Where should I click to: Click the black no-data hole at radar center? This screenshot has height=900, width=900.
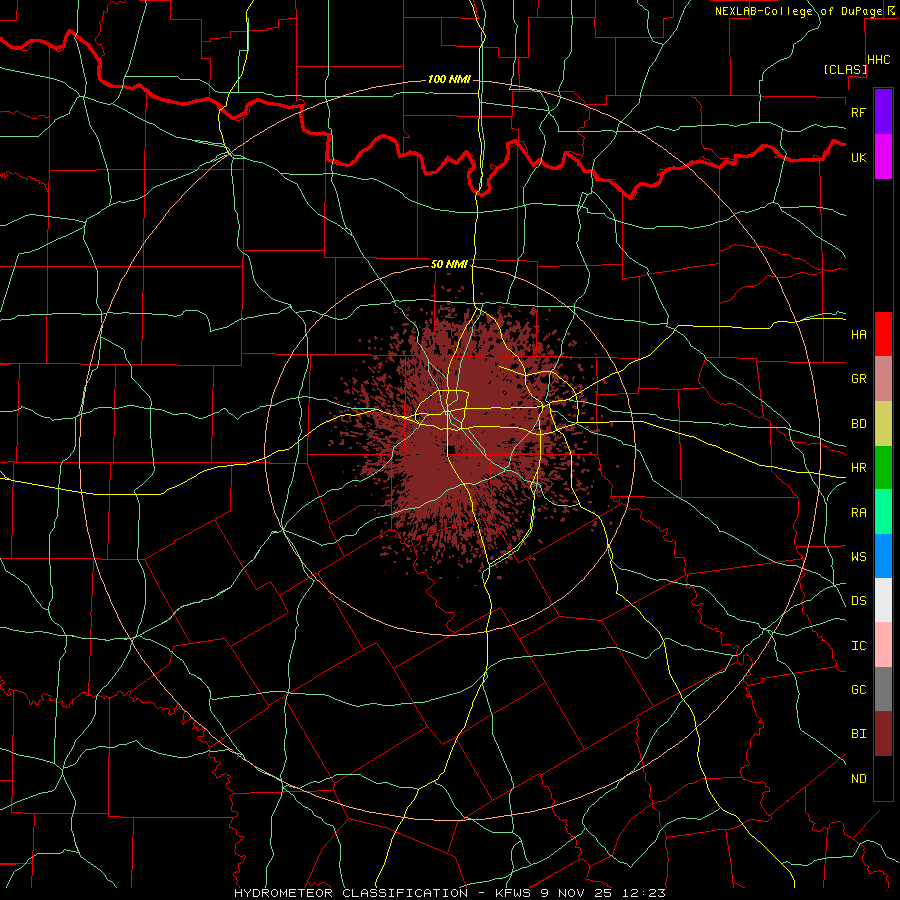(x=452, y=449)
